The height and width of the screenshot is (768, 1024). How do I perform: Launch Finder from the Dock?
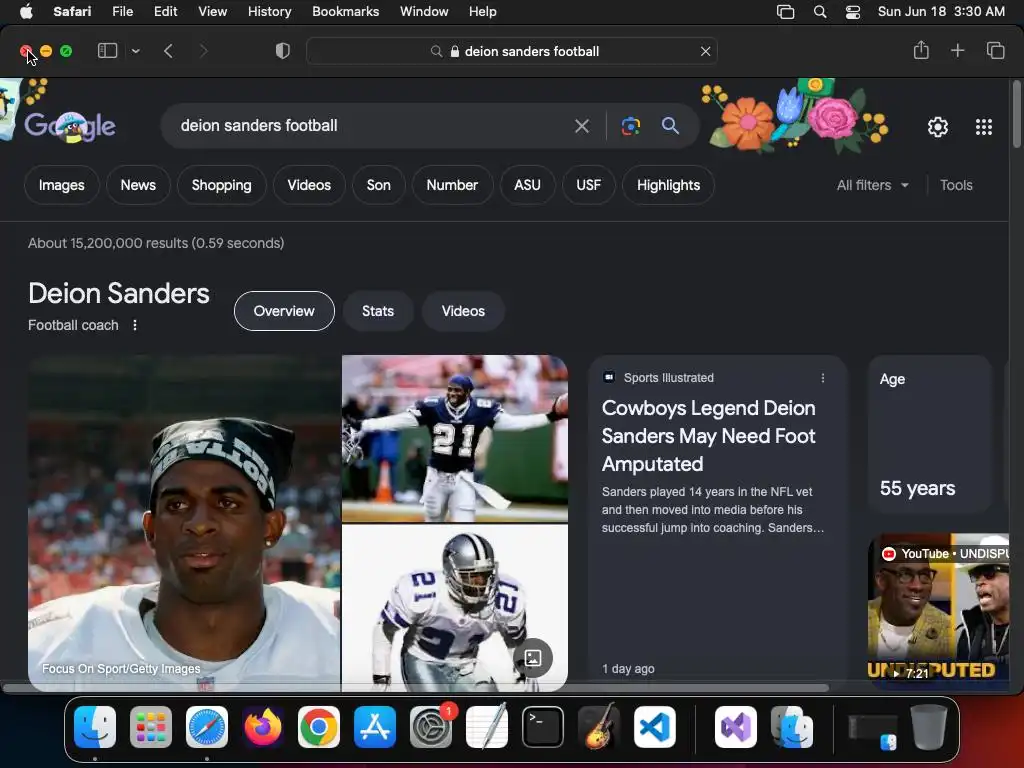(95, 727)
